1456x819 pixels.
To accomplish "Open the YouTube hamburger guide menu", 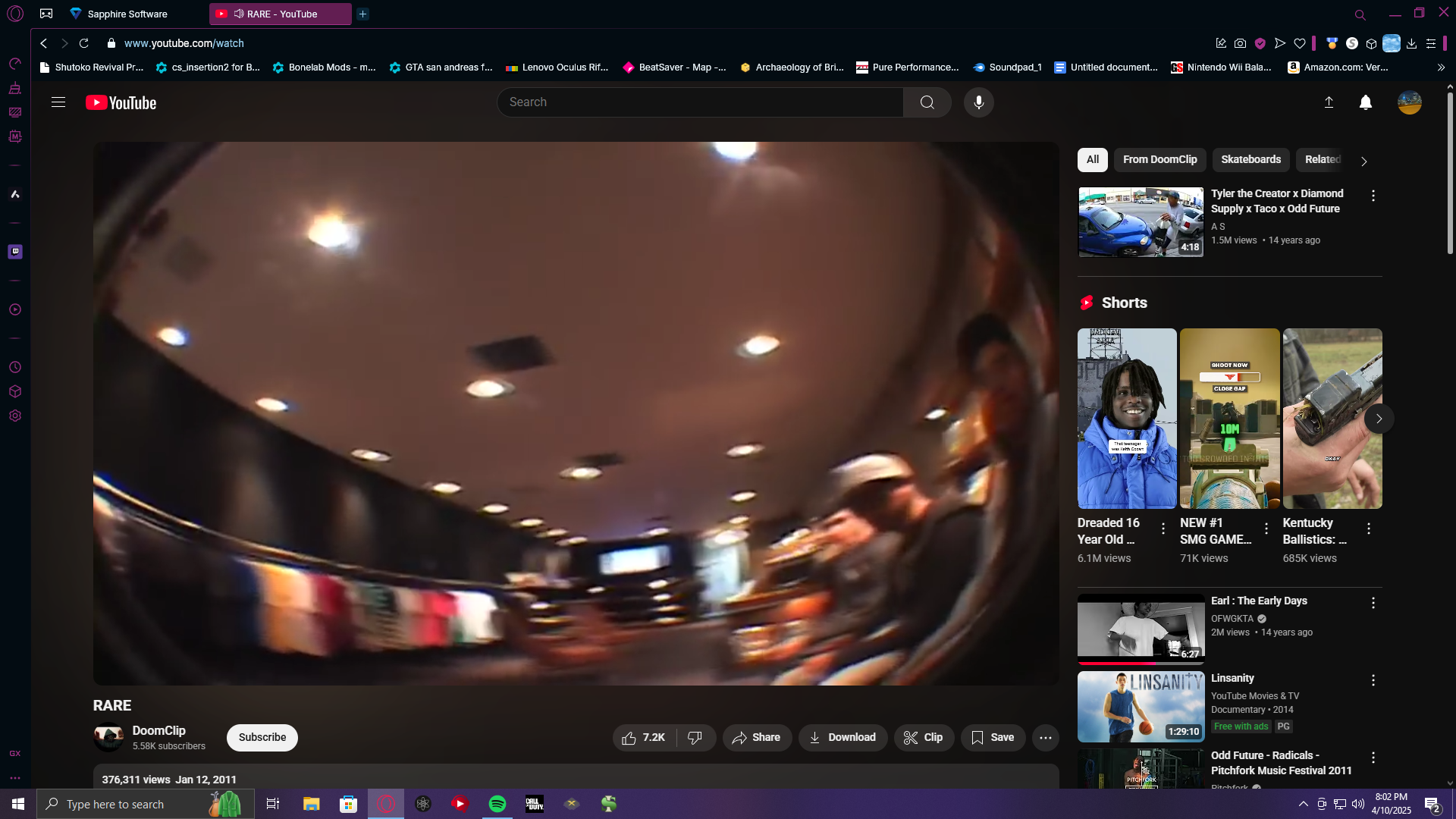I will (58, 102).
